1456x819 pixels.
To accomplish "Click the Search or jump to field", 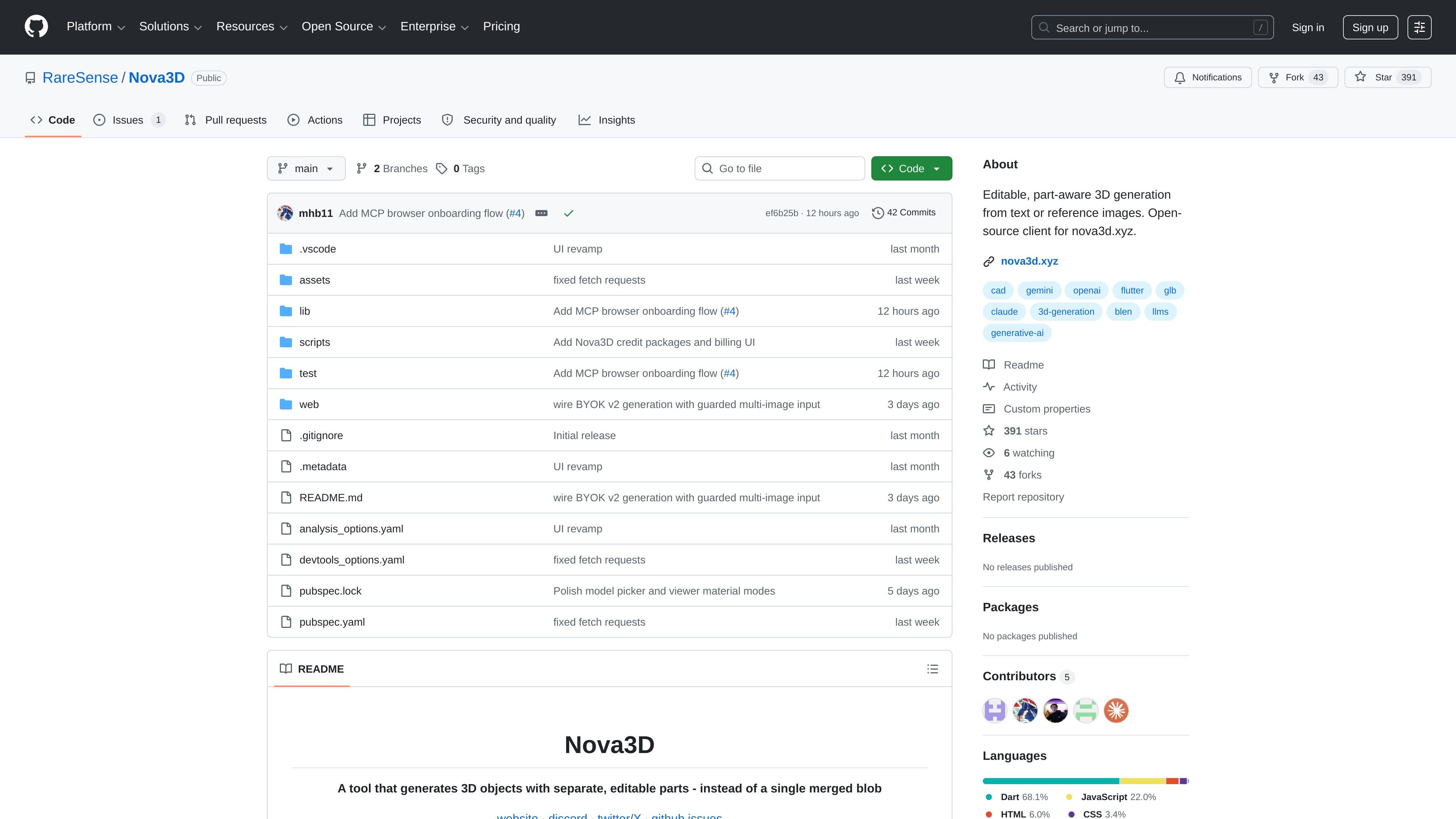I will click(1152, 27).
